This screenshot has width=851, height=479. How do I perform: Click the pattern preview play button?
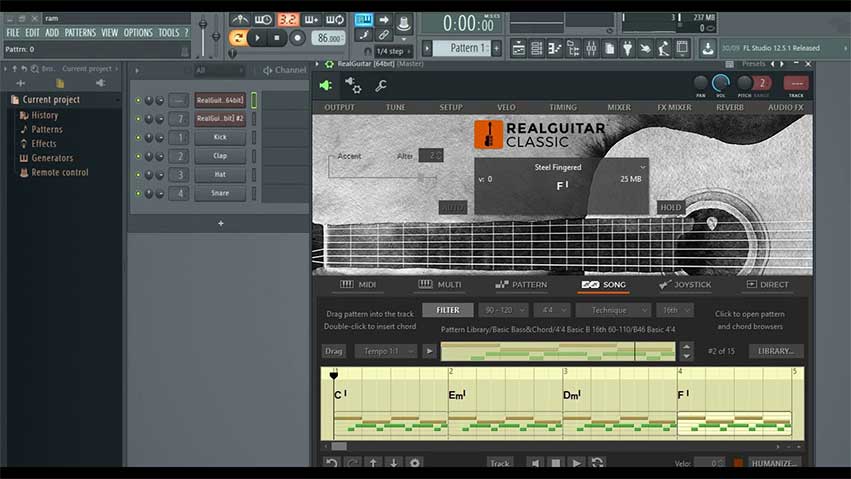point(429,351)
